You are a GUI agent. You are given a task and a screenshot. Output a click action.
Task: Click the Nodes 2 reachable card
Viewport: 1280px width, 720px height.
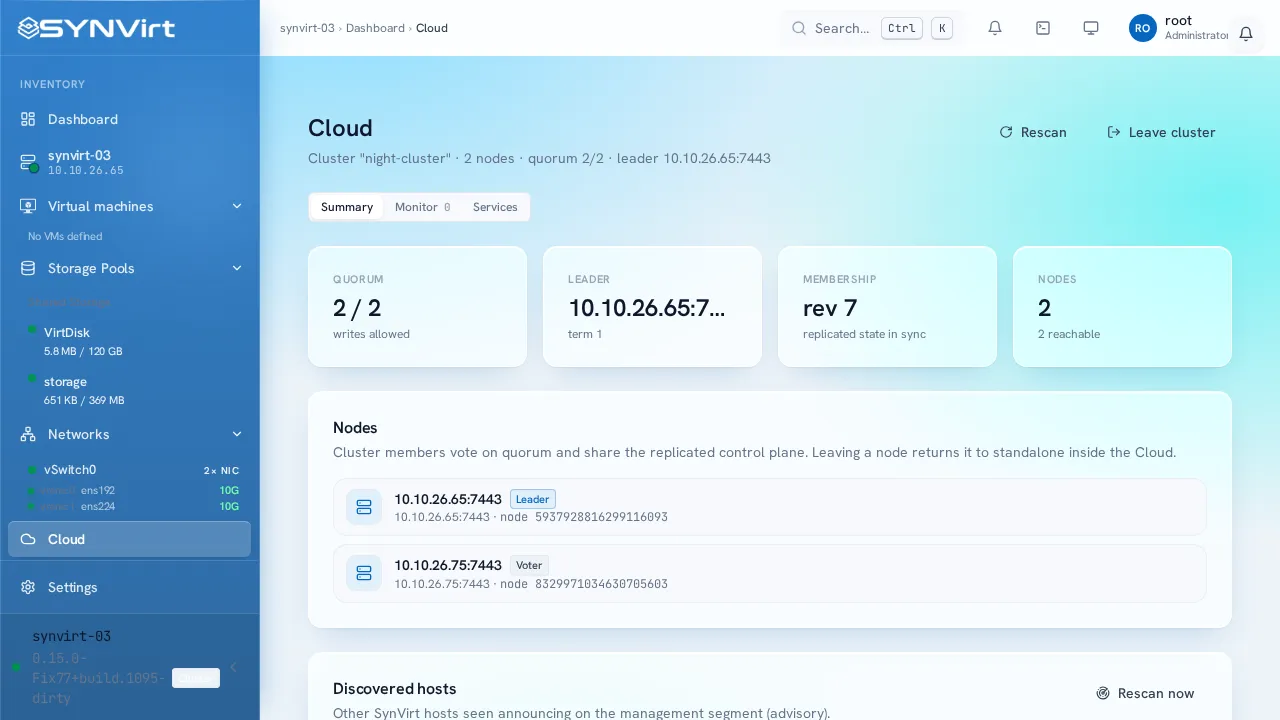click(1122, 307)
